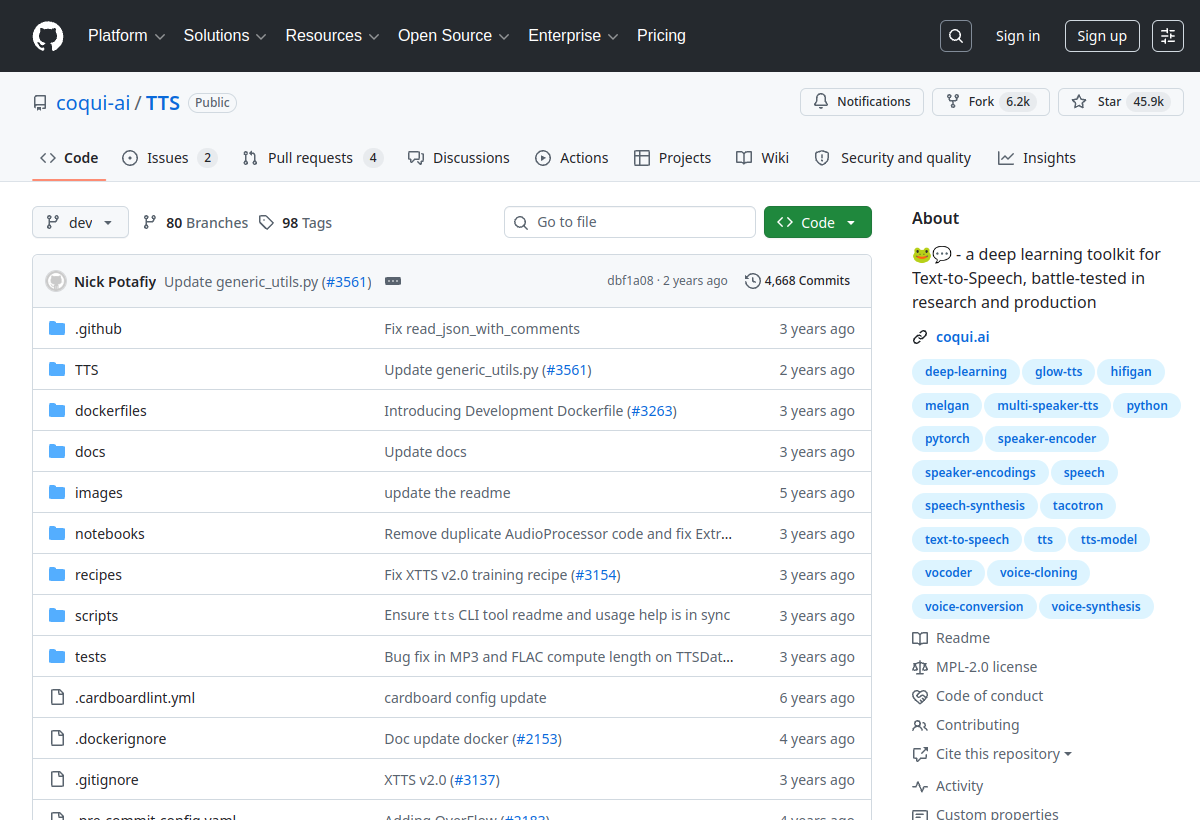
Task: Click the pulse icon next to Activity
Action: pos(920,787)
